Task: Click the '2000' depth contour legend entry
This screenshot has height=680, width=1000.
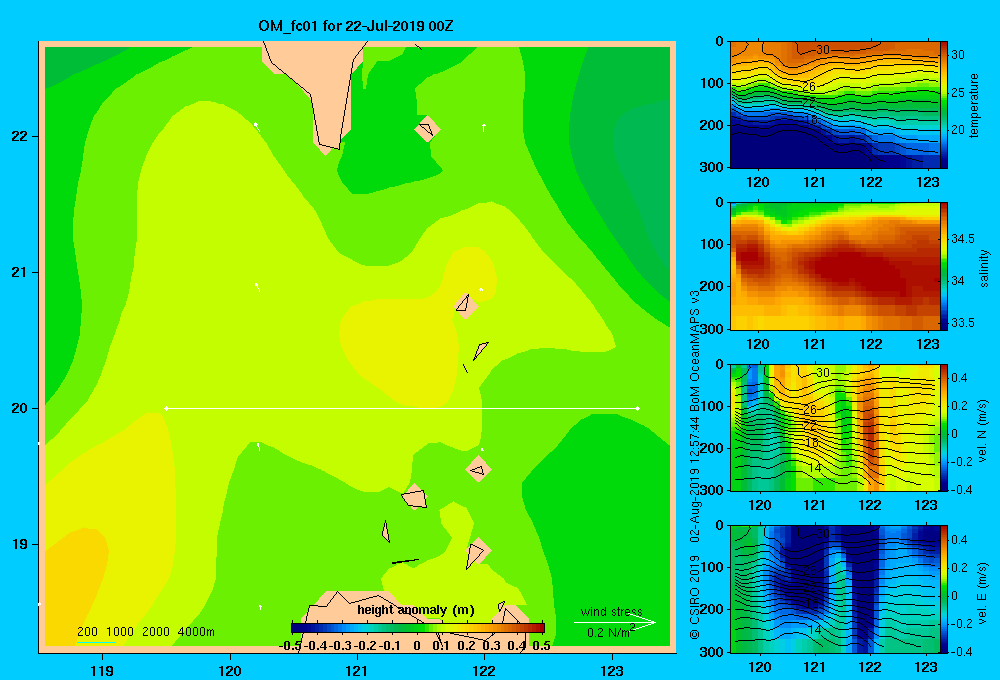Action: [156, 632]
